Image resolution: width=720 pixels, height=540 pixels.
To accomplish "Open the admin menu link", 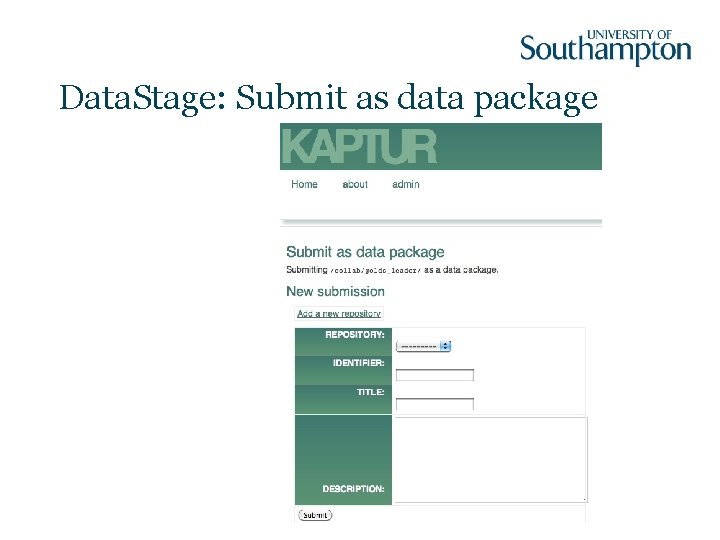I will 406,184.
